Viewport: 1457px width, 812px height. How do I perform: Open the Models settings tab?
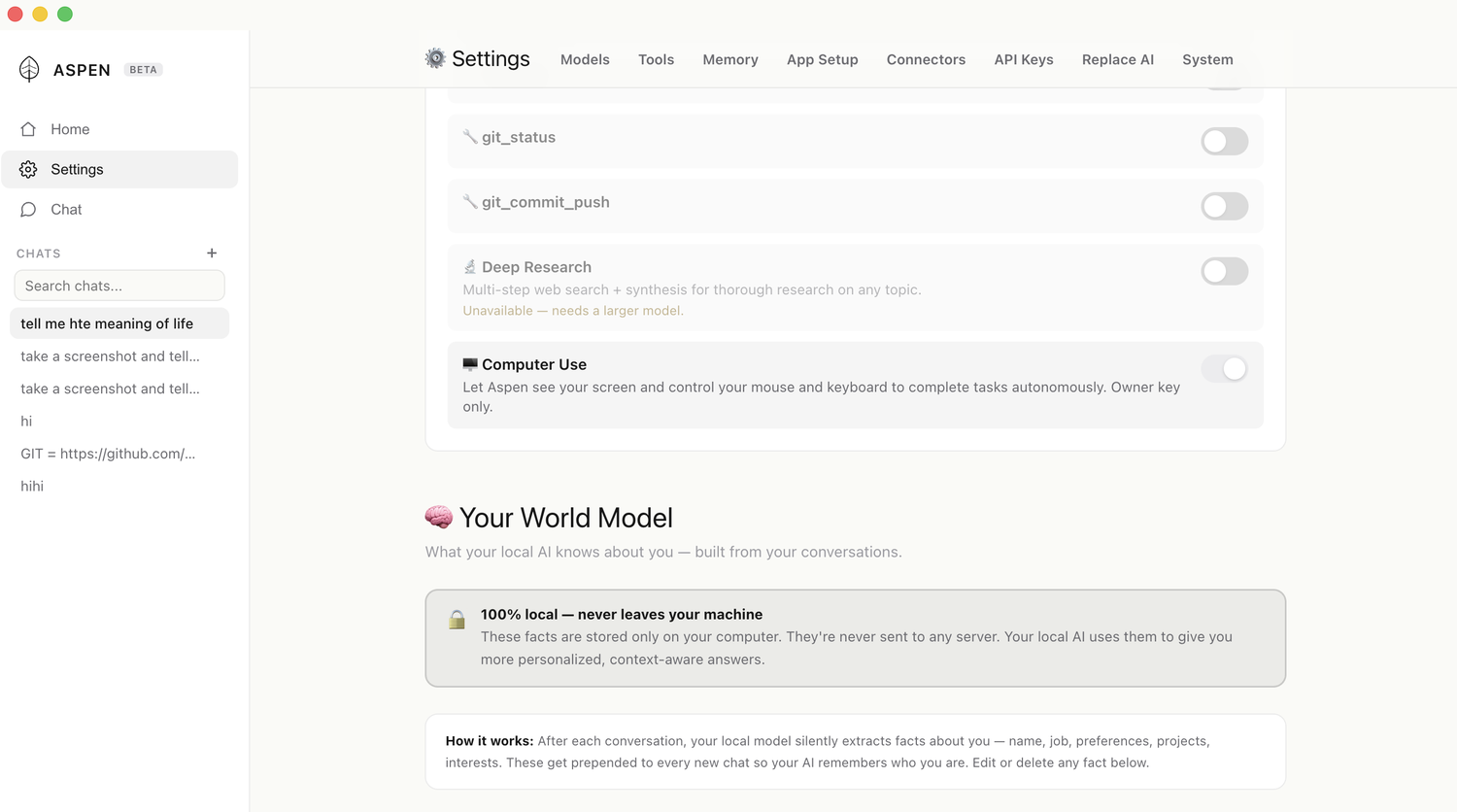[585, 59]
